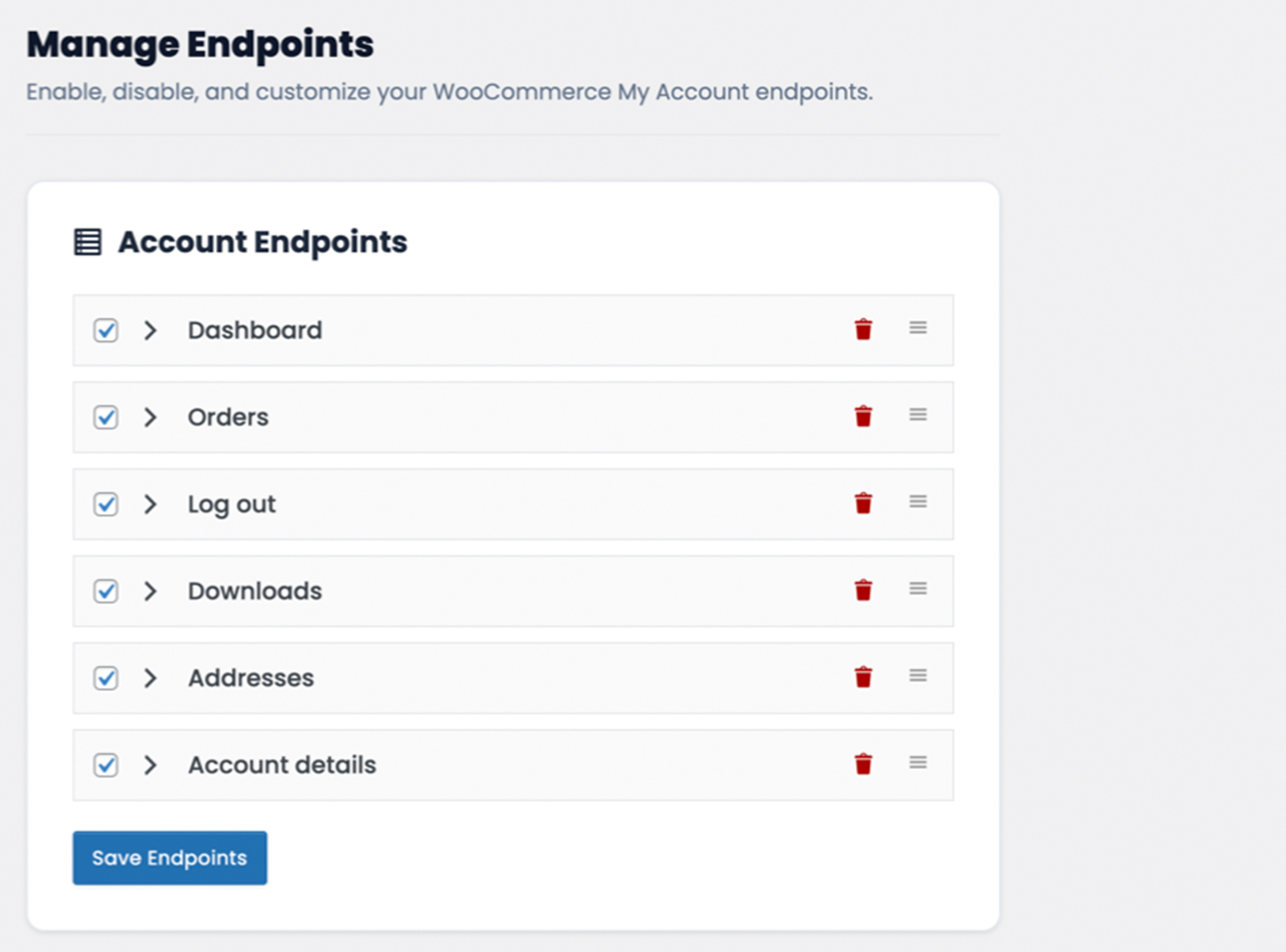1286x952 pixels.
Task: Click the Orders reorder handle
Action: click(x=918, y=415)
